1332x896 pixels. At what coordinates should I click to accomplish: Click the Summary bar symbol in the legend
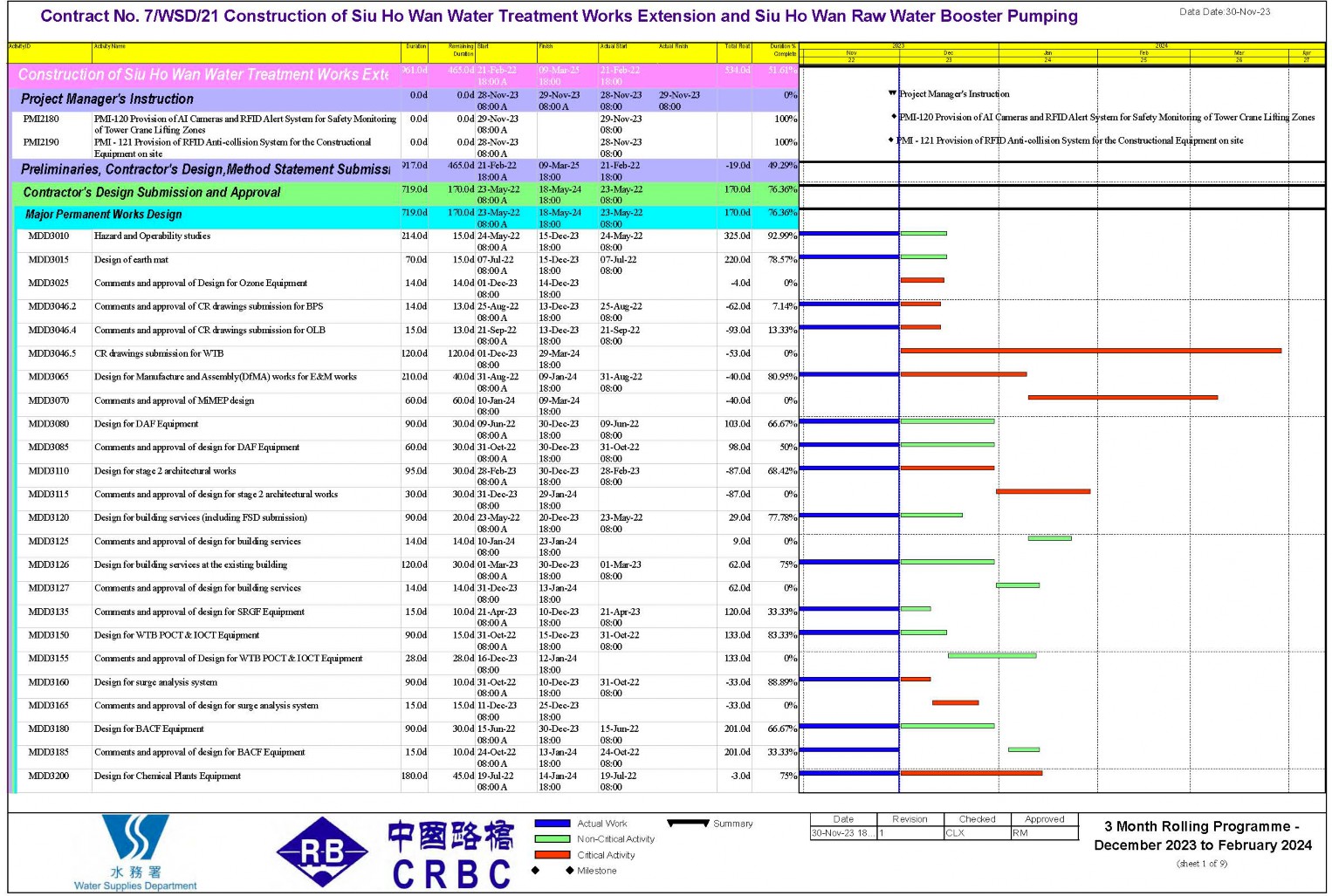688,823
